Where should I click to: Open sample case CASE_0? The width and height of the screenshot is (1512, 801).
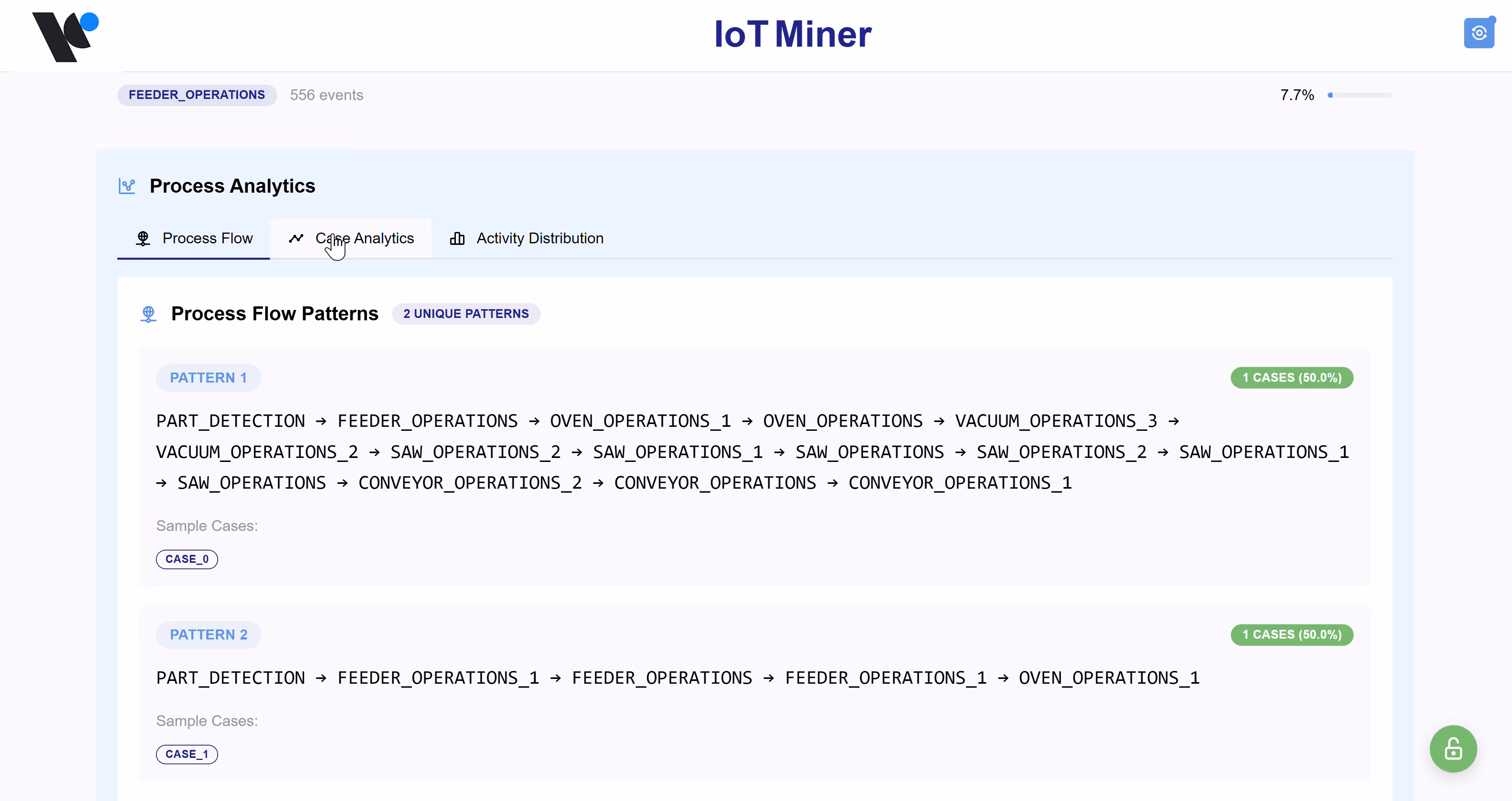187,559
